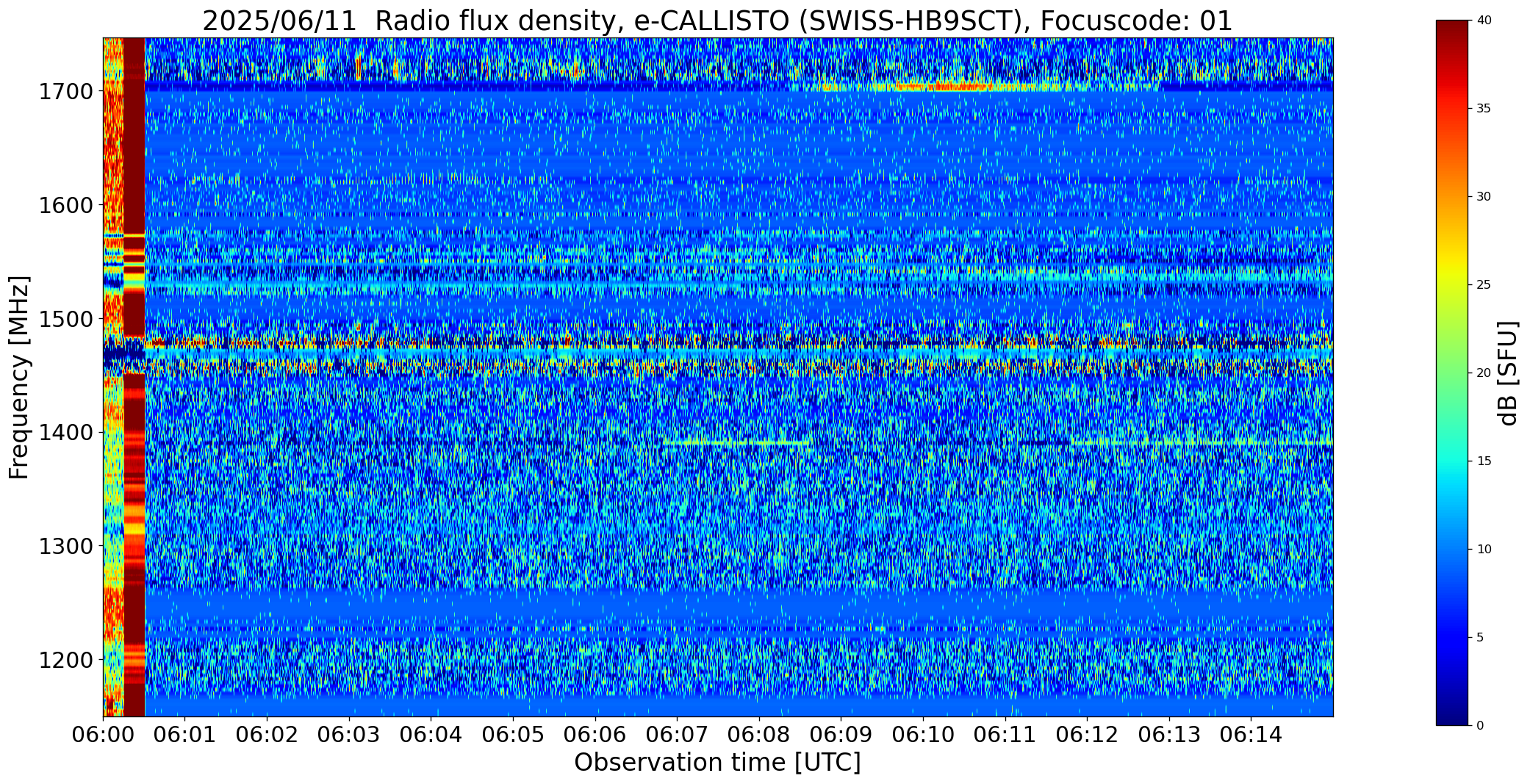The width and height of the screenshot is (1530, 784).
Task: Click the colorbar tick label 25
Action: (x=1484, y=284)
